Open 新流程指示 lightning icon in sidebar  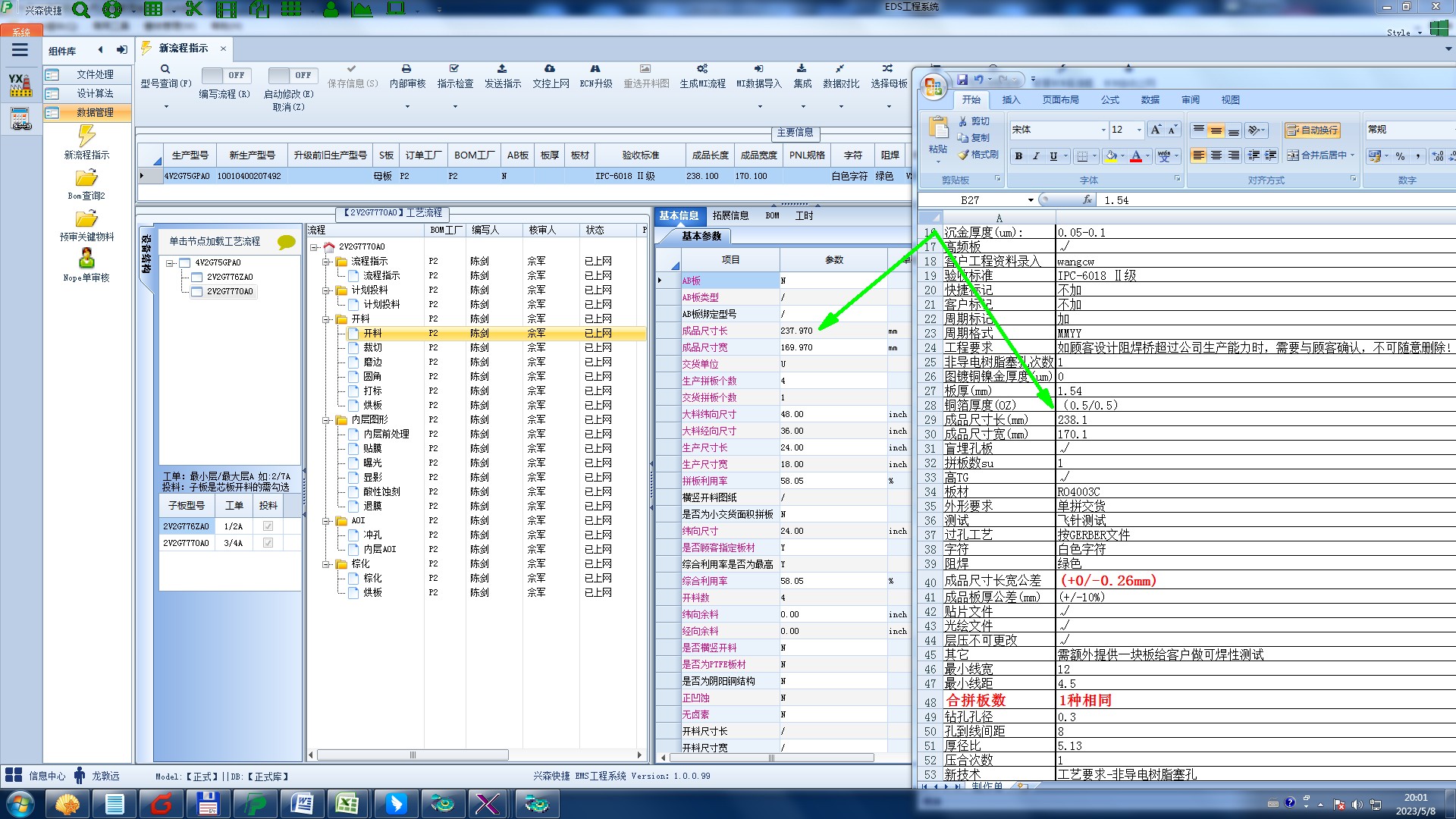coord(86,136)
